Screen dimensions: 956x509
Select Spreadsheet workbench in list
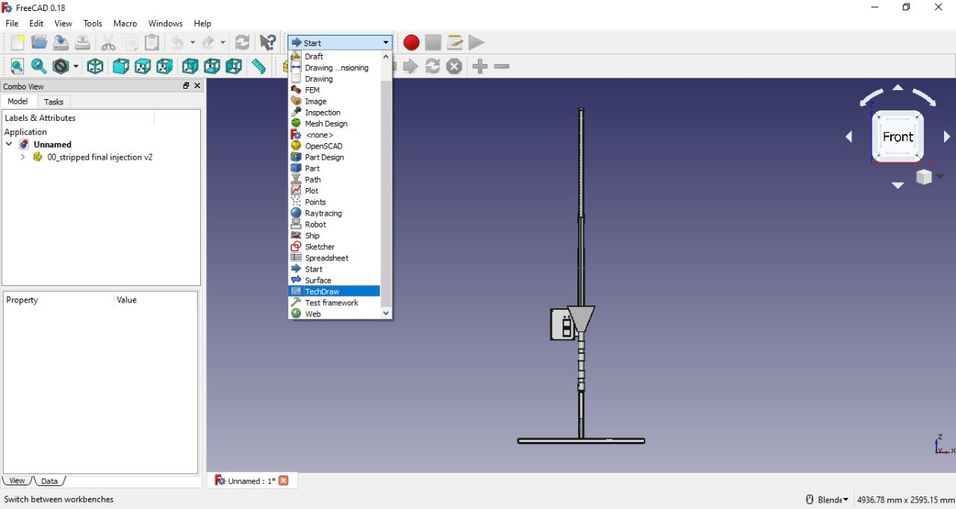(334, 258)
